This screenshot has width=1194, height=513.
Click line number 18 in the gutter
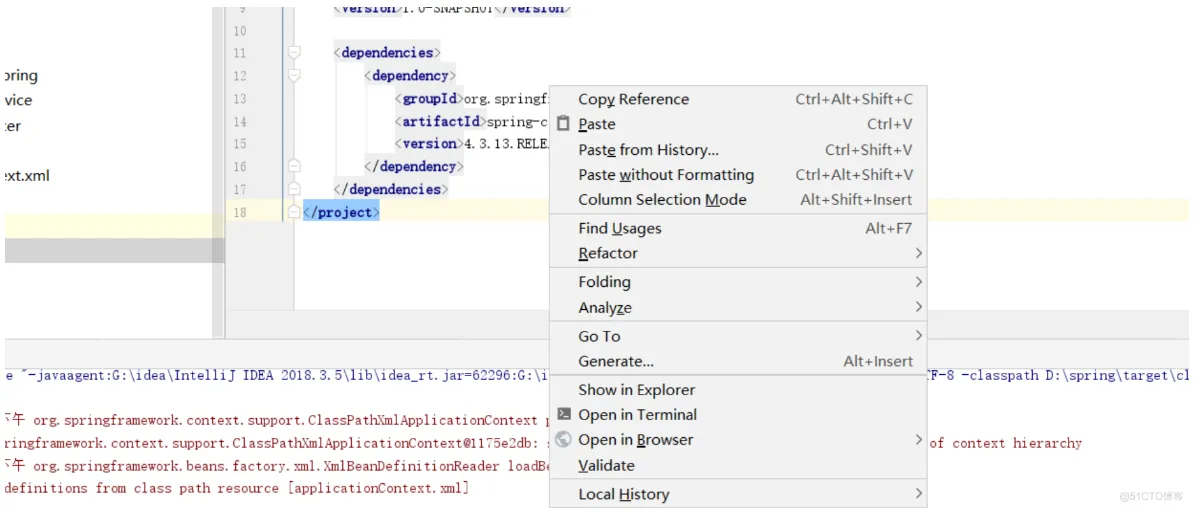[240, 212]
